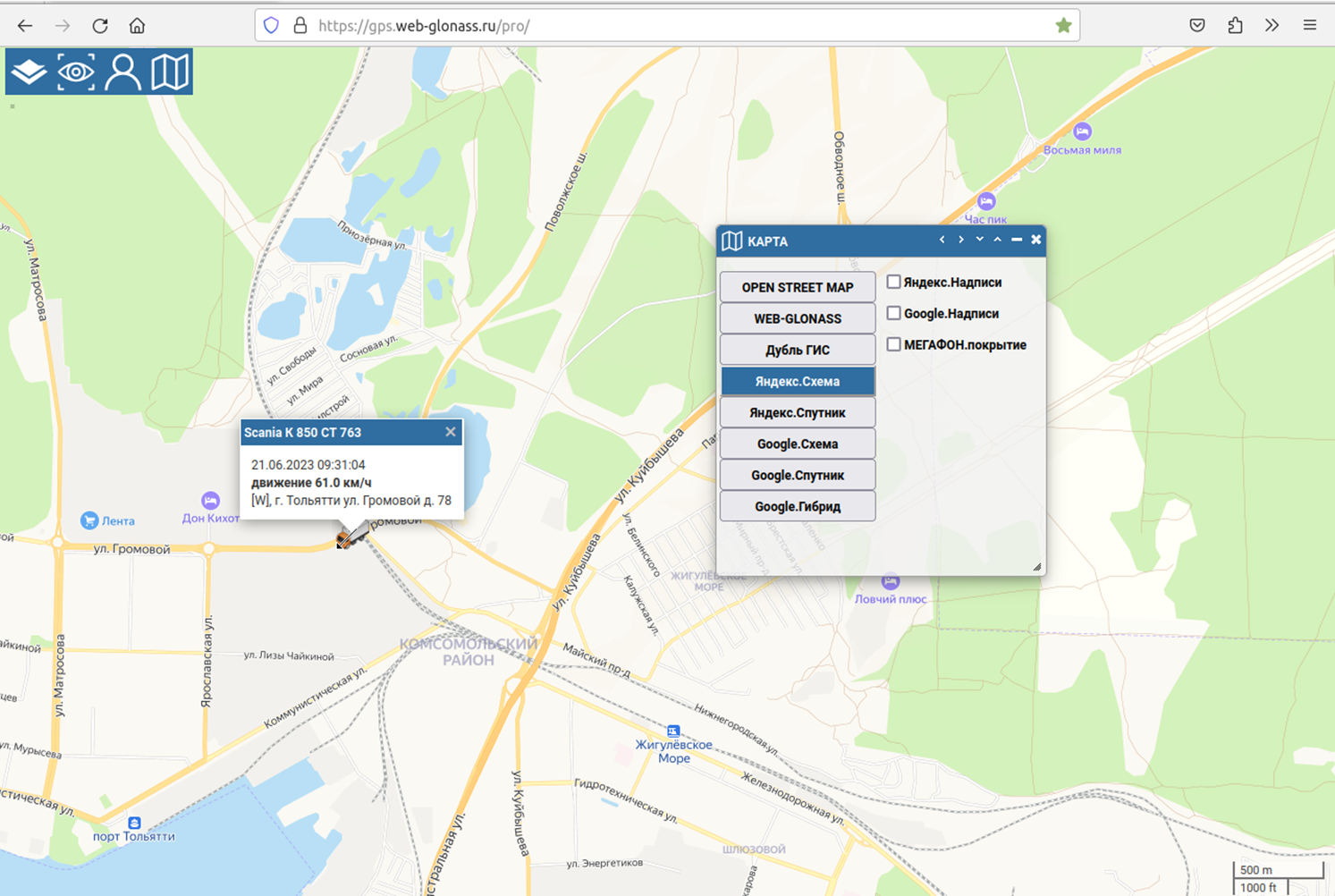Viewport: 1335px width, 896px height.
Task: Click the КАРТА panel title bar
Action: [x=881, y=241]
